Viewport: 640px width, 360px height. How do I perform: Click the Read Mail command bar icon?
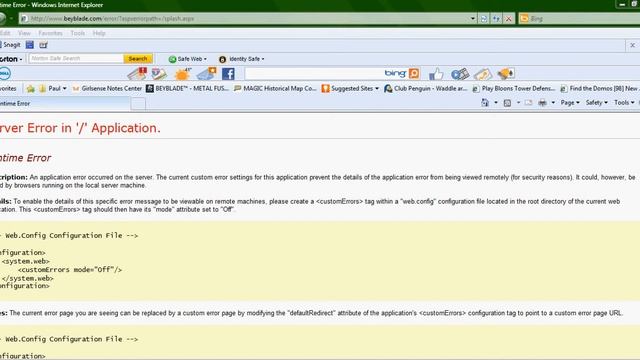click(x=529, y=102)
